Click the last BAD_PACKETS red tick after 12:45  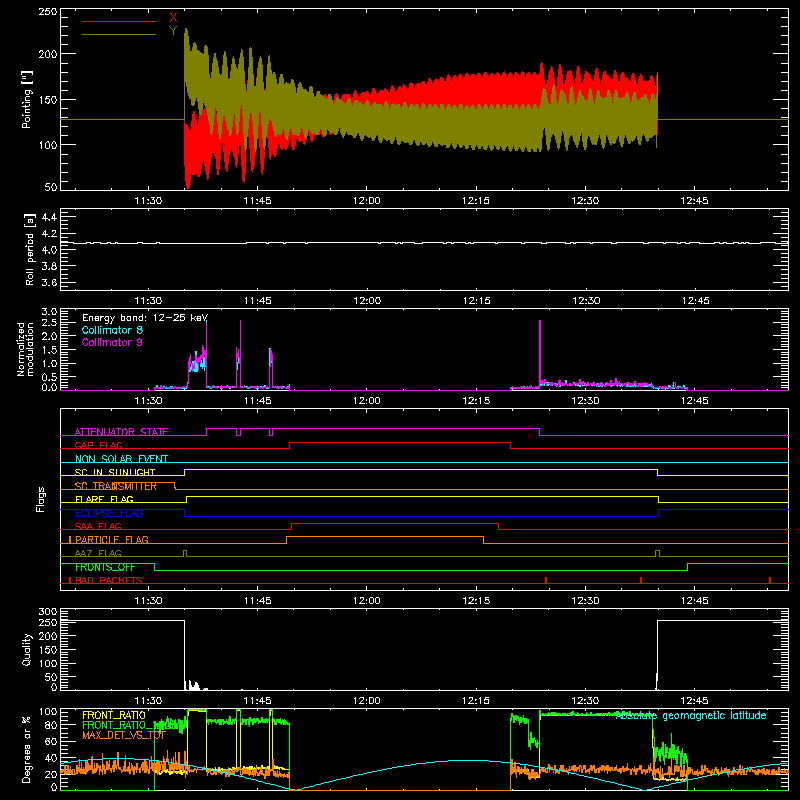(770, 580)
